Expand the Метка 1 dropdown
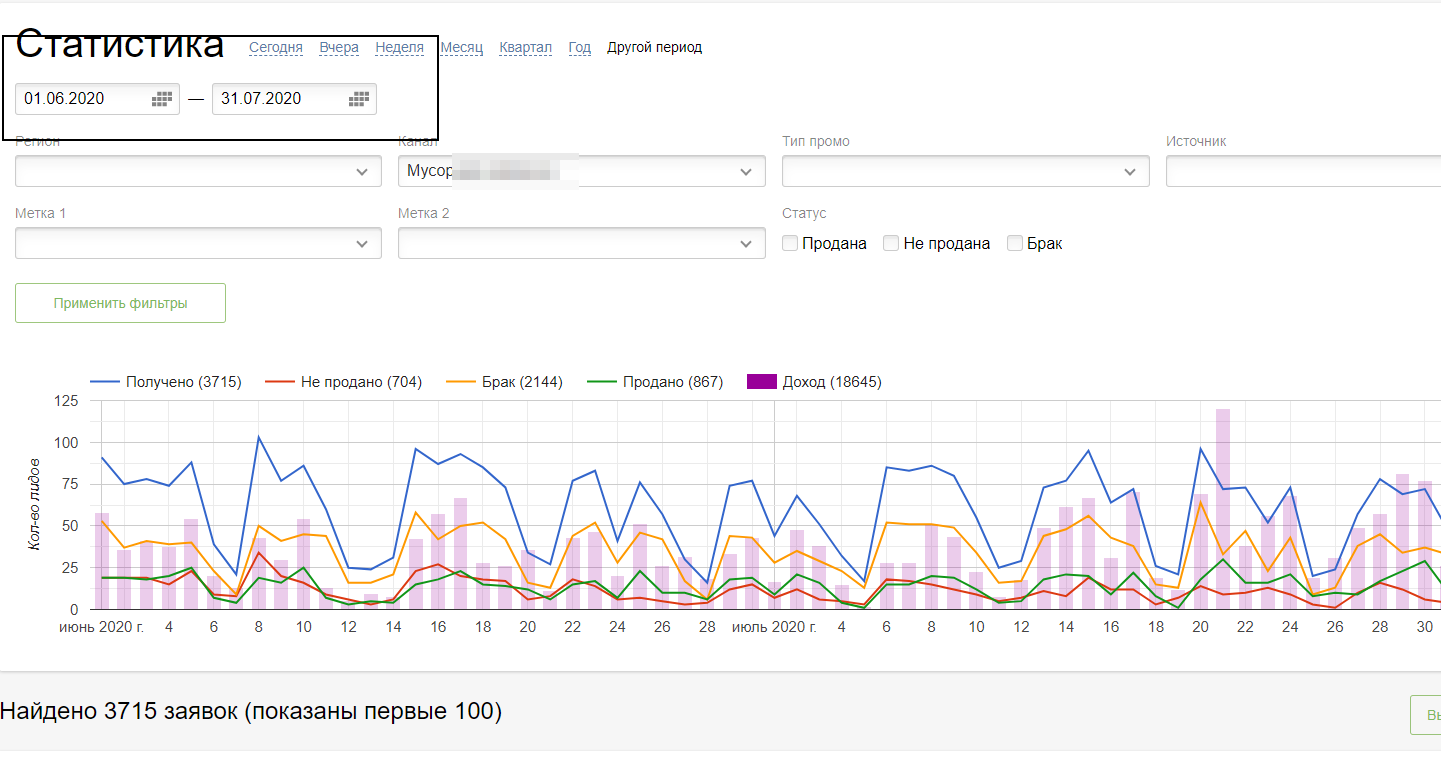 point(361,244)
